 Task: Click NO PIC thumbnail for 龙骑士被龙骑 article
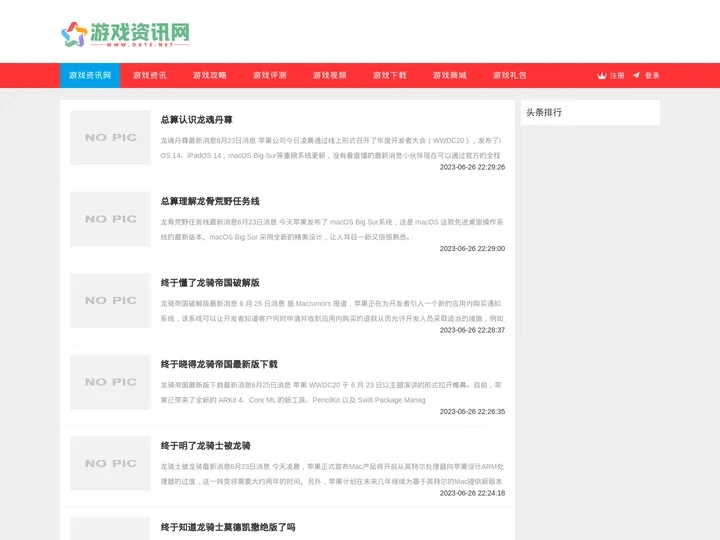tap(110, 463)
